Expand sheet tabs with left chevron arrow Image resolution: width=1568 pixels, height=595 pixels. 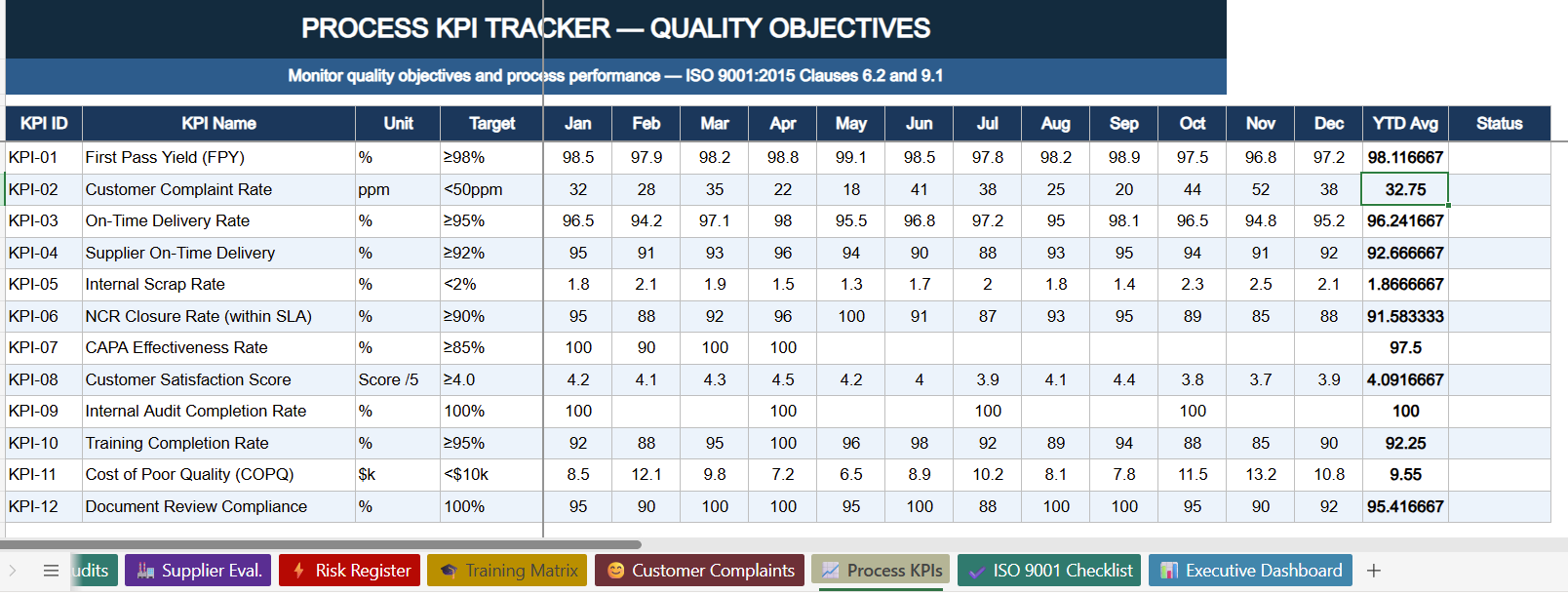click(13, 571)
